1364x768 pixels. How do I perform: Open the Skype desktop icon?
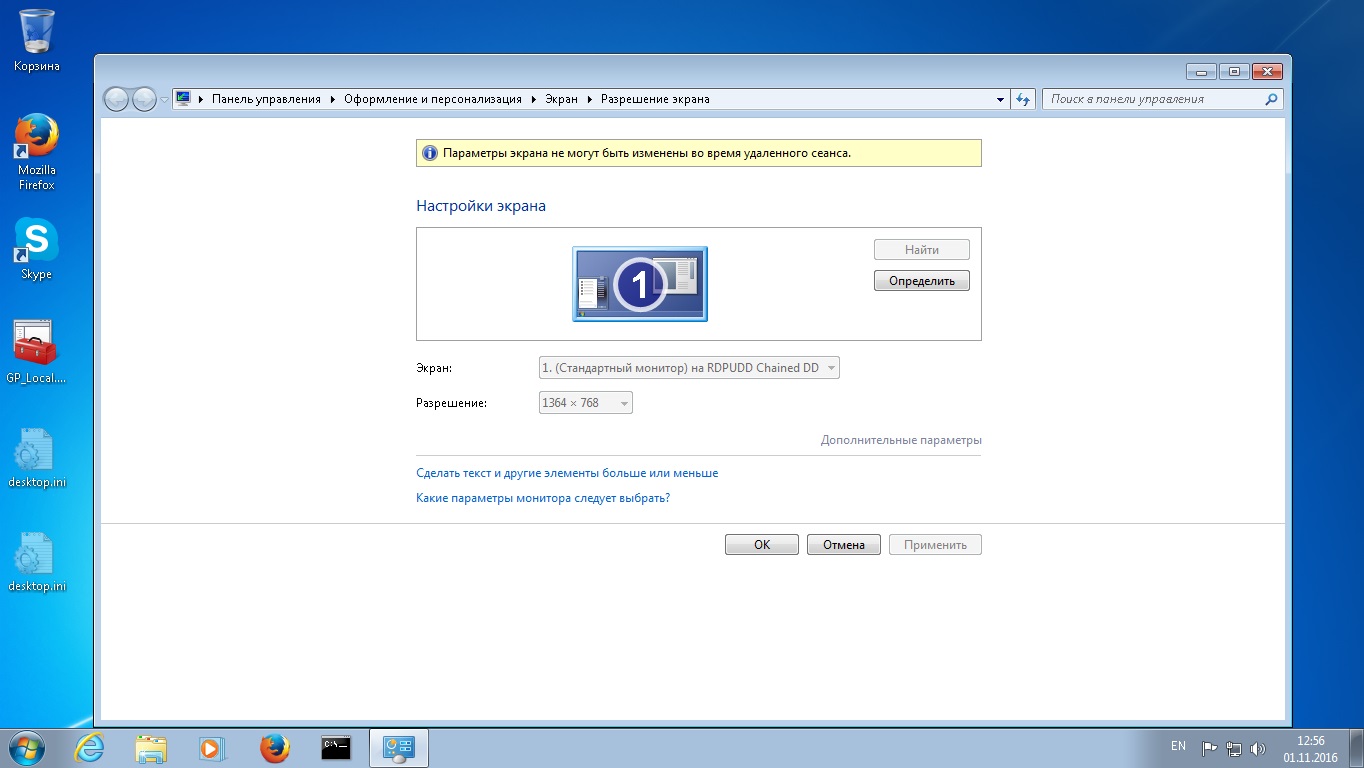click(x=36, y=241)
